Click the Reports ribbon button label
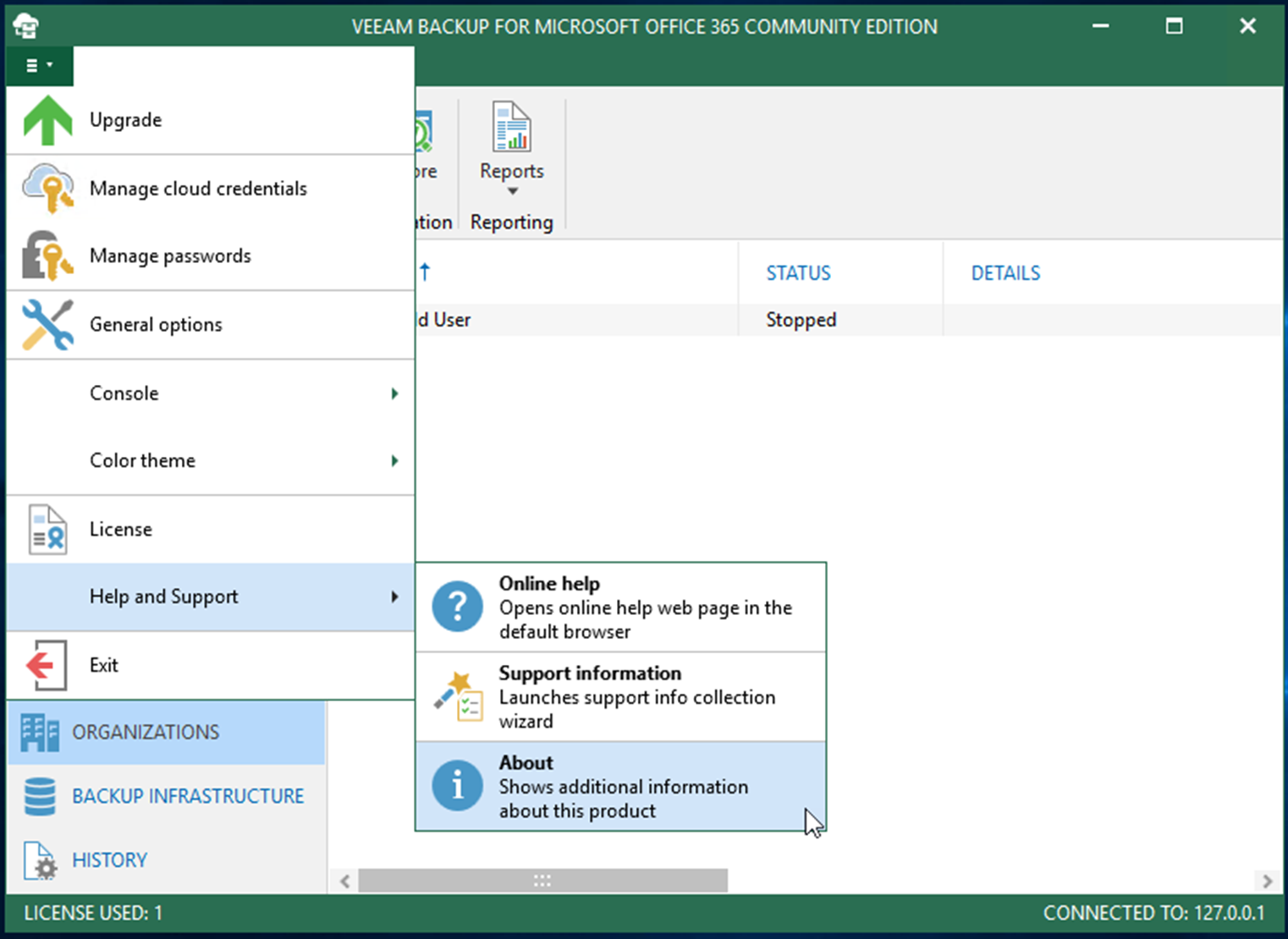This screenshot has height=939, width=1288. pyautogui.click(x=512, y=171)
